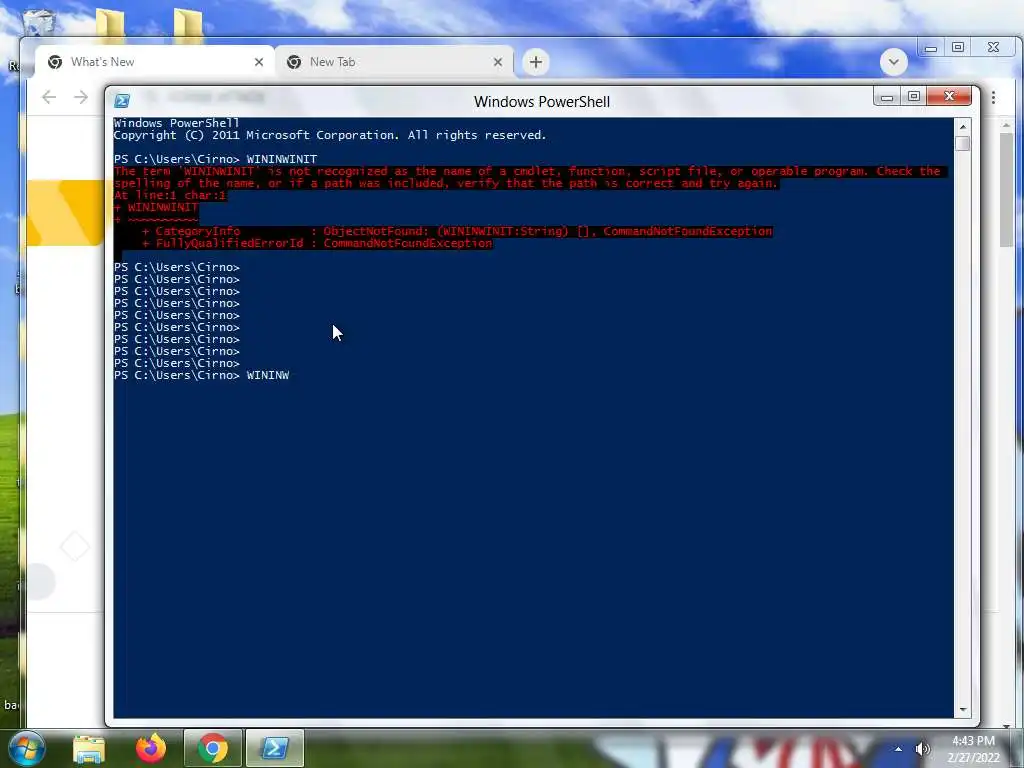Open Chrome tab search dropdown

pyautogui.click(x=893, y=62)
